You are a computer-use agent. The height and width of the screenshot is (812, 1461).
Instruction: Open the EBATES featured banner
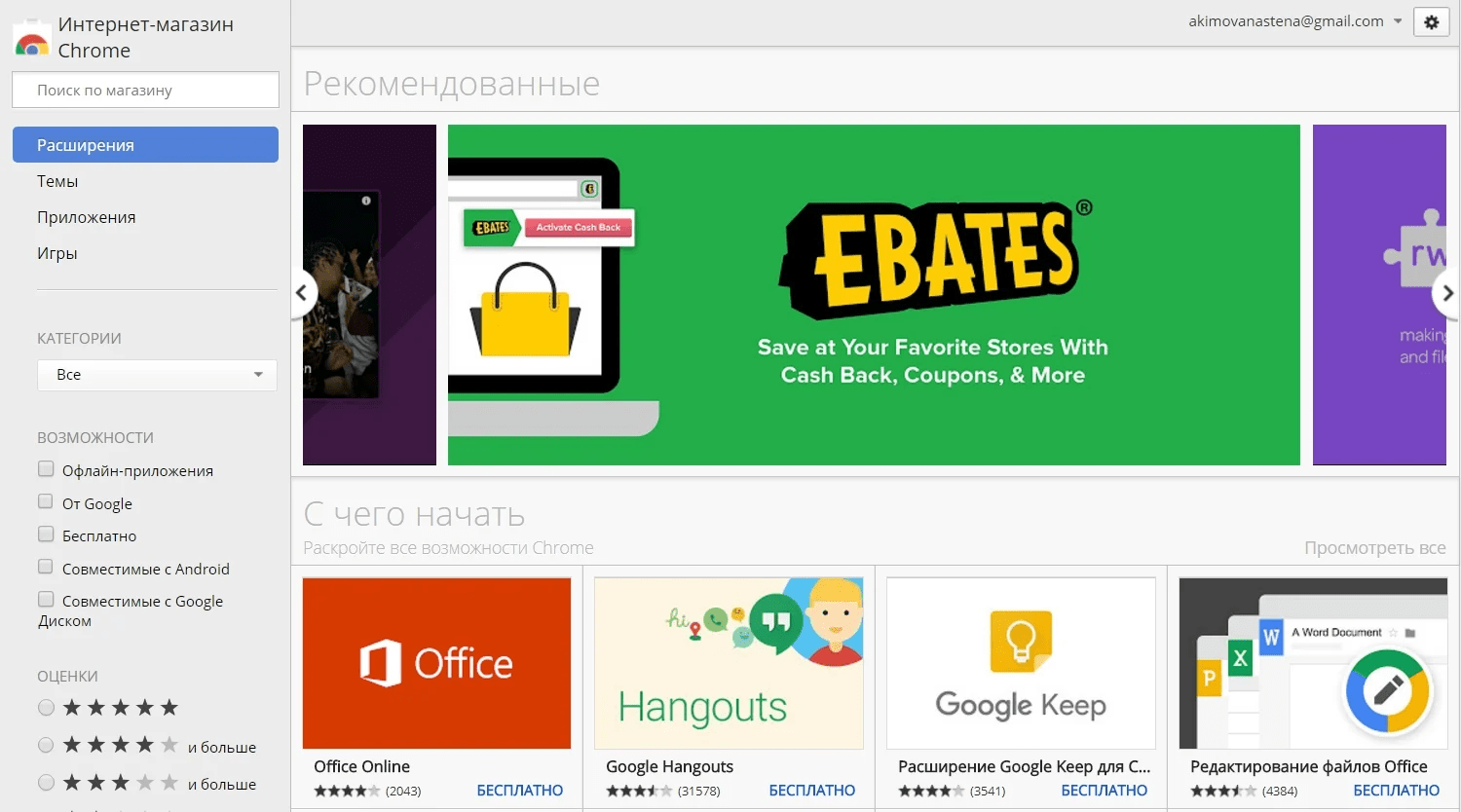(x=874, y=295)
